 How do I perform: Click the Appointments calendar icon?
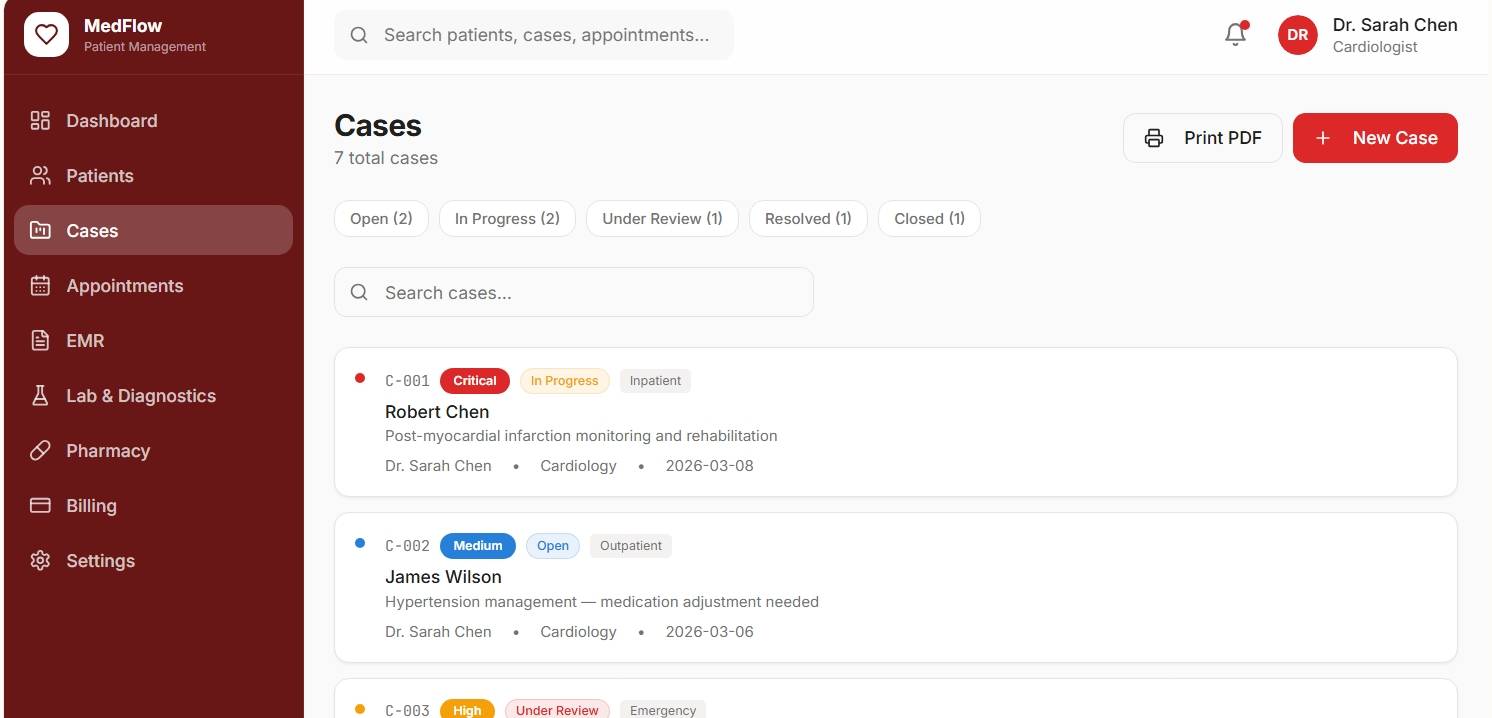pyautogui.click(x=40, y=286)
